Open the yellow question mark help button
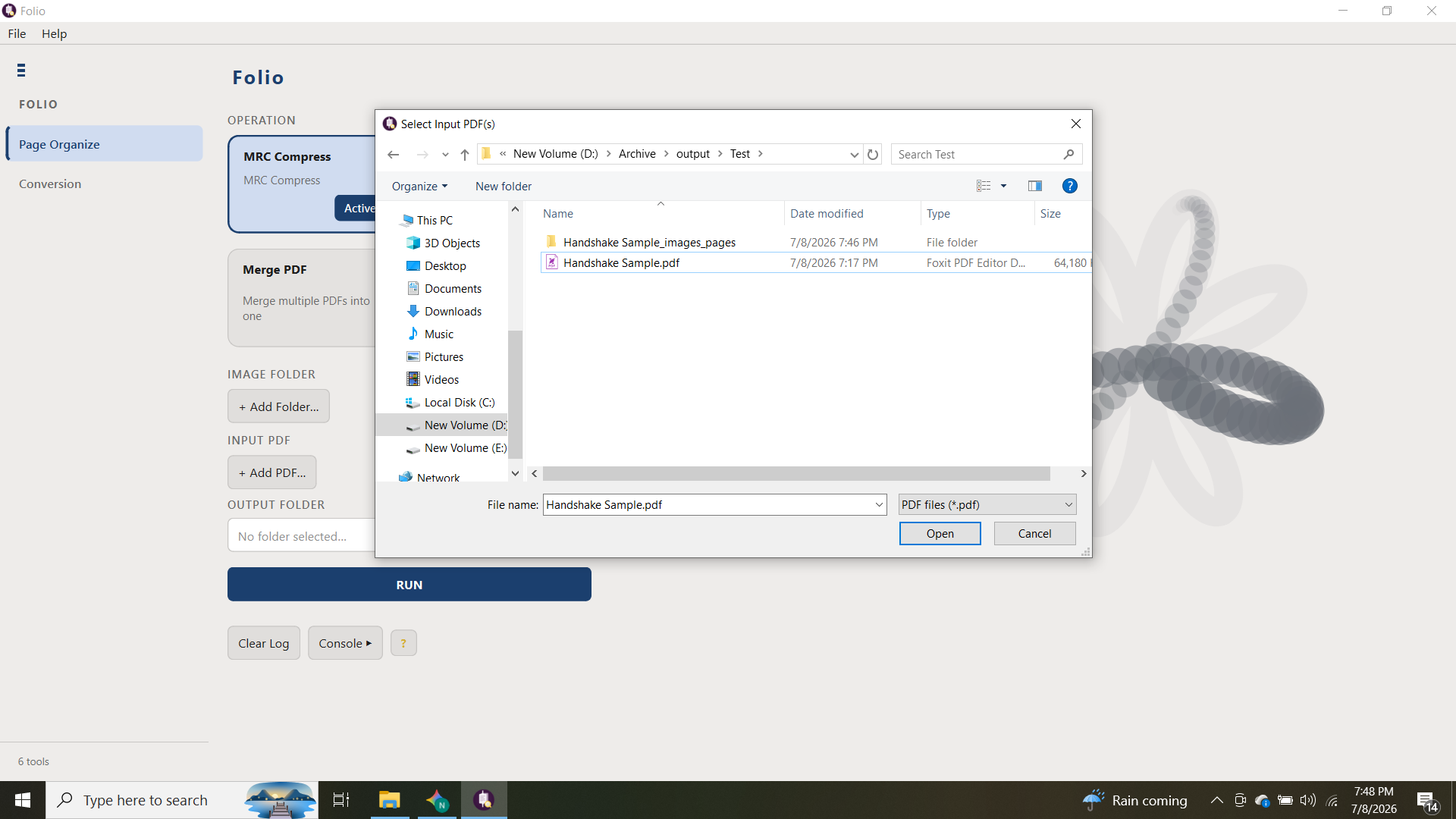 click(403, 643)
